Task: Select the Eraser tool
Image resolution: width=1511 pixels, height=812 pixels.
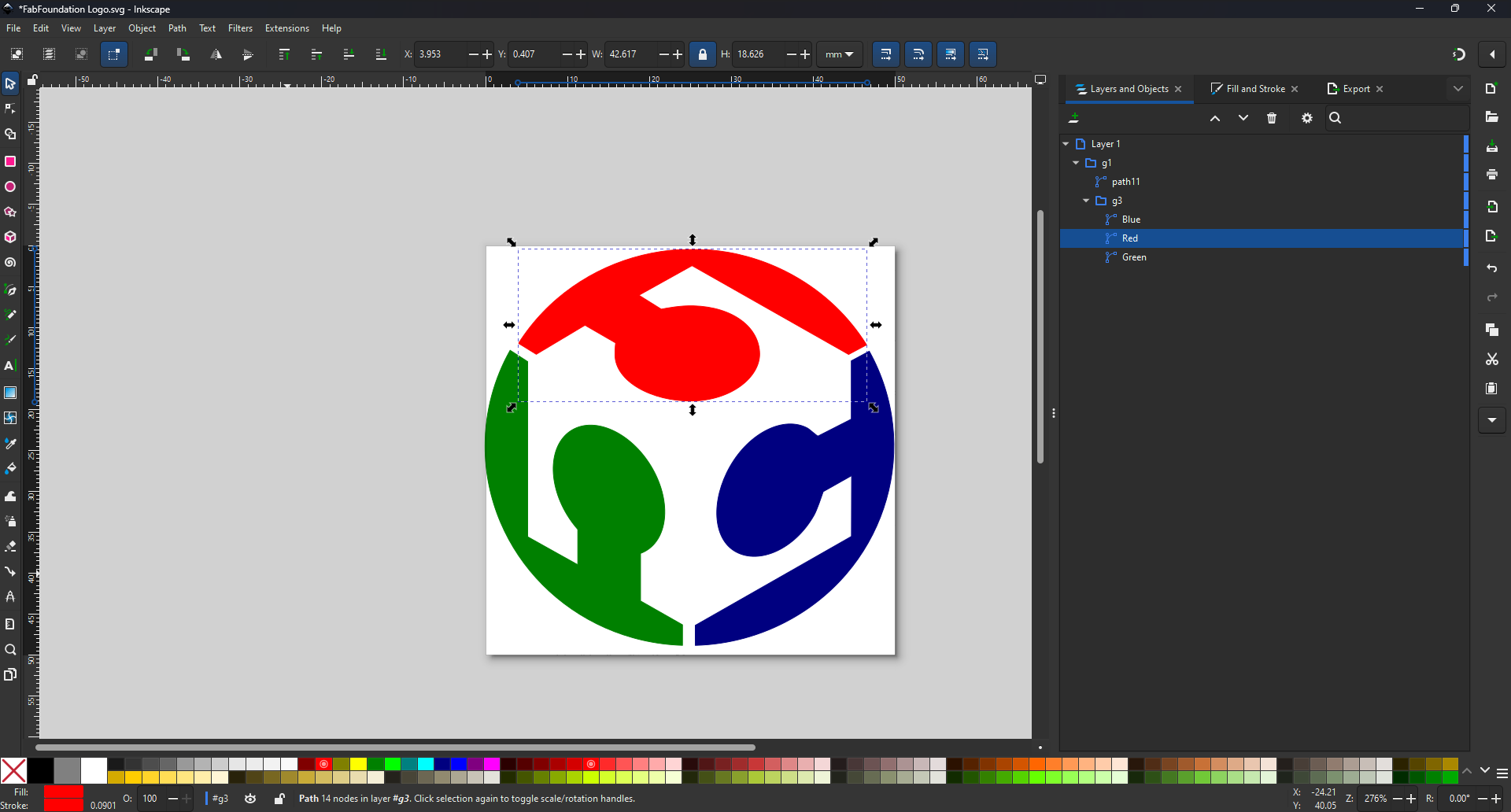Action: point(10,546)
